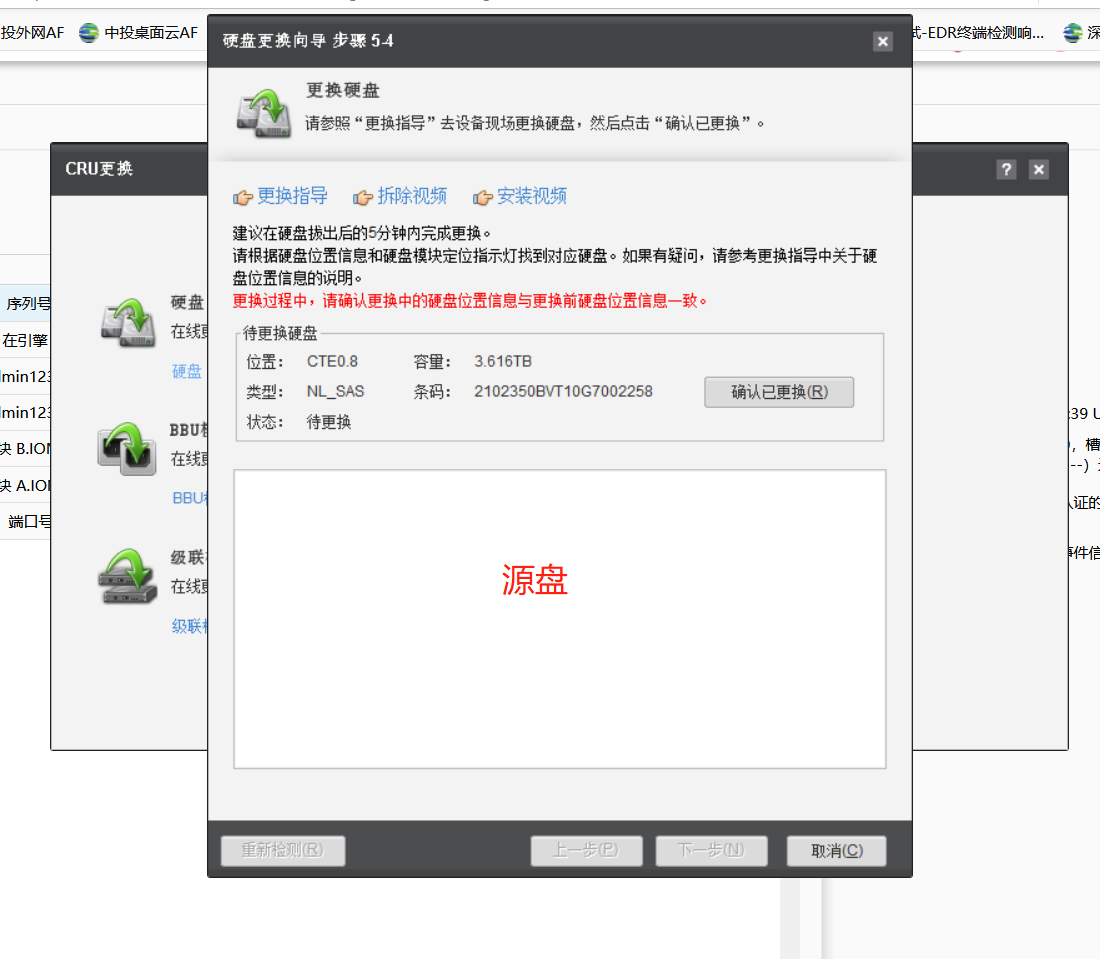Click the 下一步(N) next button
Screen dimensions: 1100x959
point(711,851)
